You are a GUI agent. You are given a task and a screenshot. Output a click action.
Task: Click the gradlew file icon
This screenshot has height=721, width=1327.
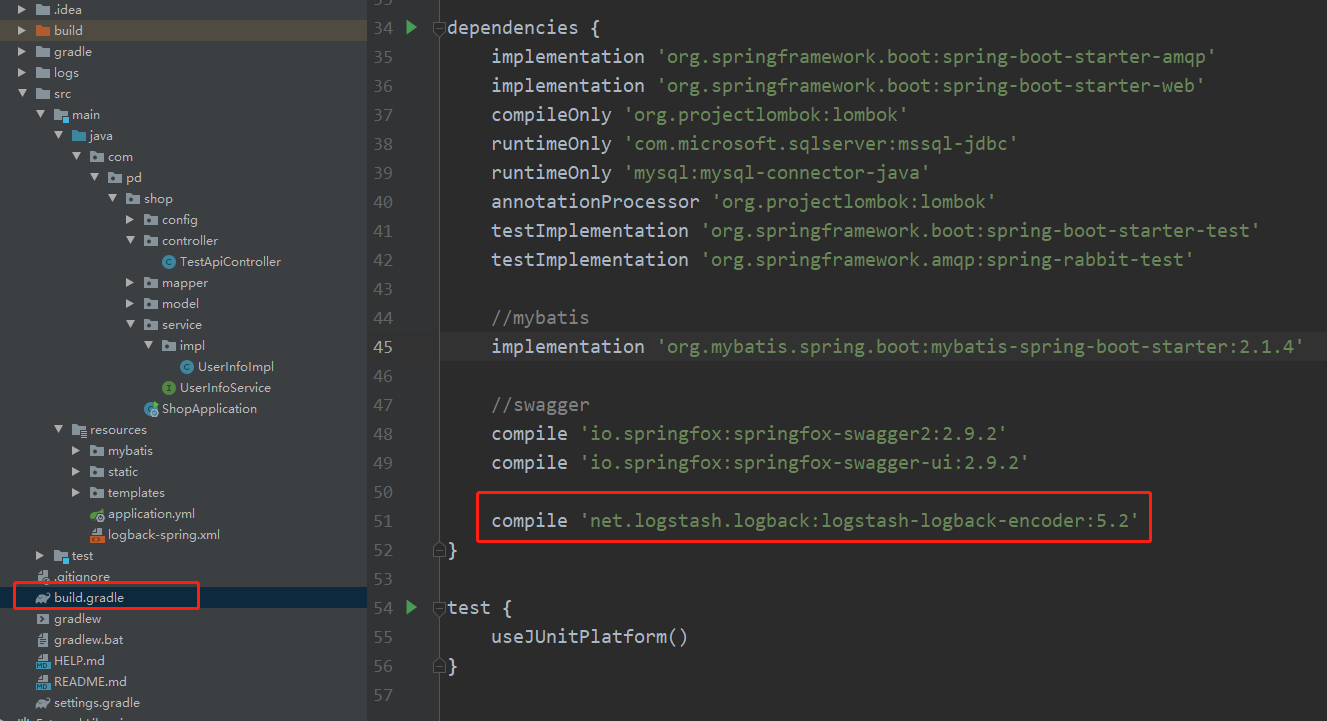43,618
